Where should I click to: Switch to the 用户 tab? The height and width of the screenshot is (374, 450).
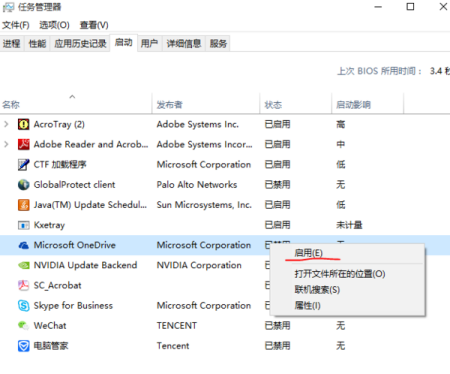click(149, 43)
